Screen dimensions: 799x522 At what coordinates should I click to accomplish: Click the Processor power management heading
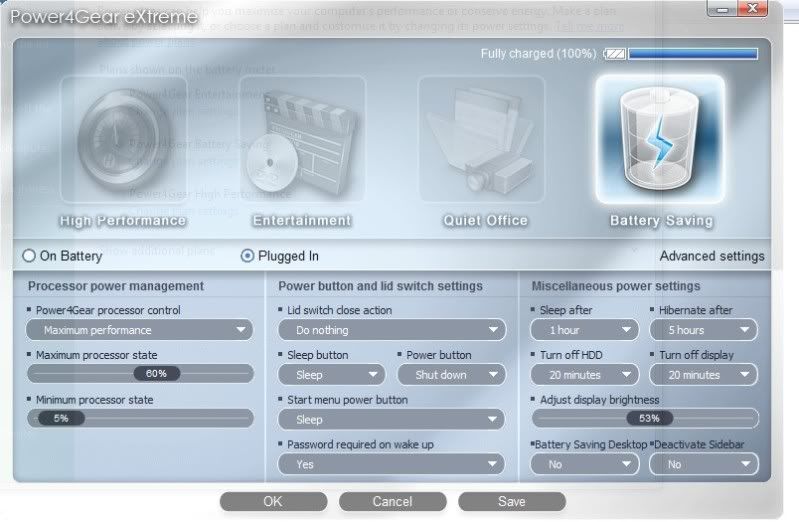click(x=116, y=286)
